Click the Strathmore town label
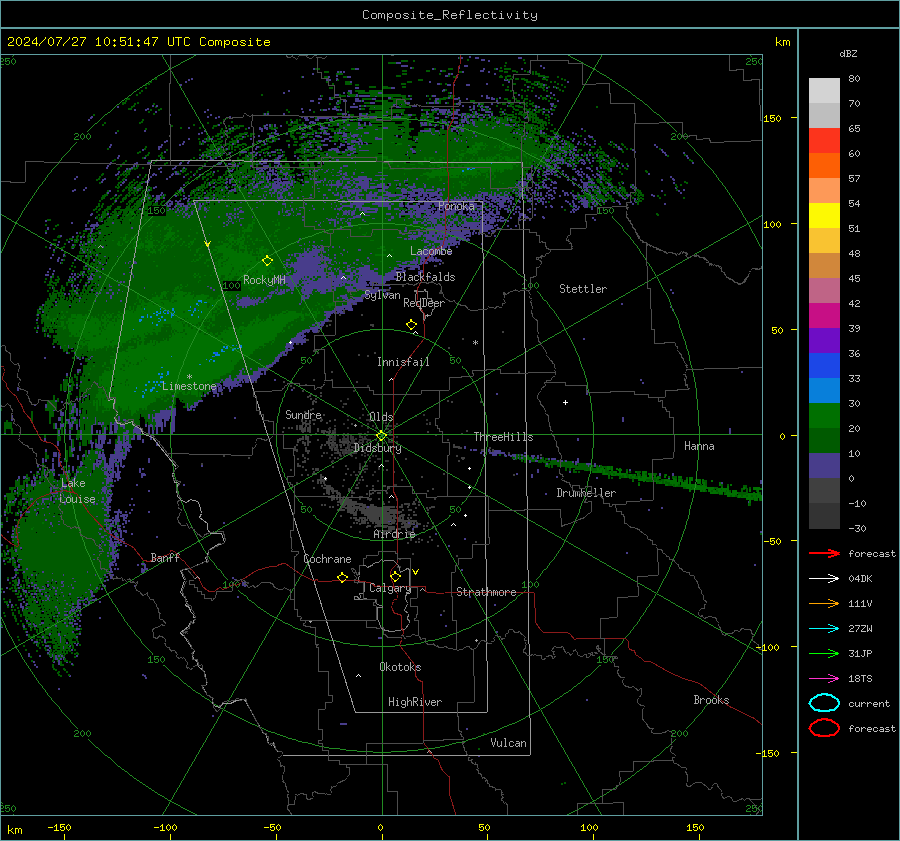The height and width of the screenshot is (841, 900). [486, 592]
